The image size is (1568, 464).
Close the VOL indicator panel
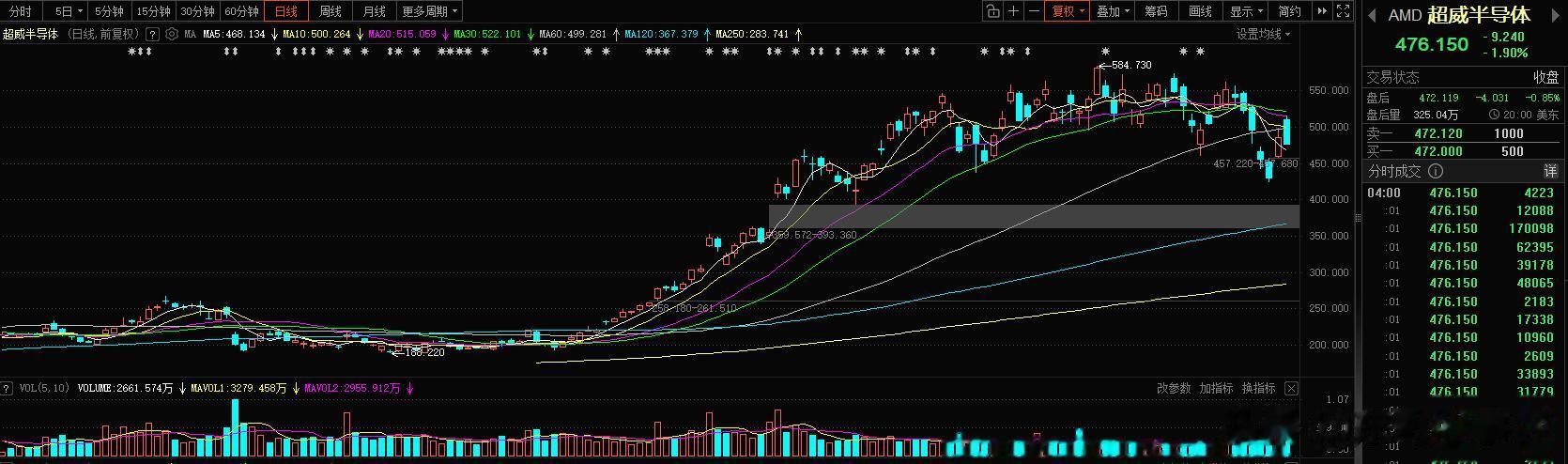coord(1292,388)
